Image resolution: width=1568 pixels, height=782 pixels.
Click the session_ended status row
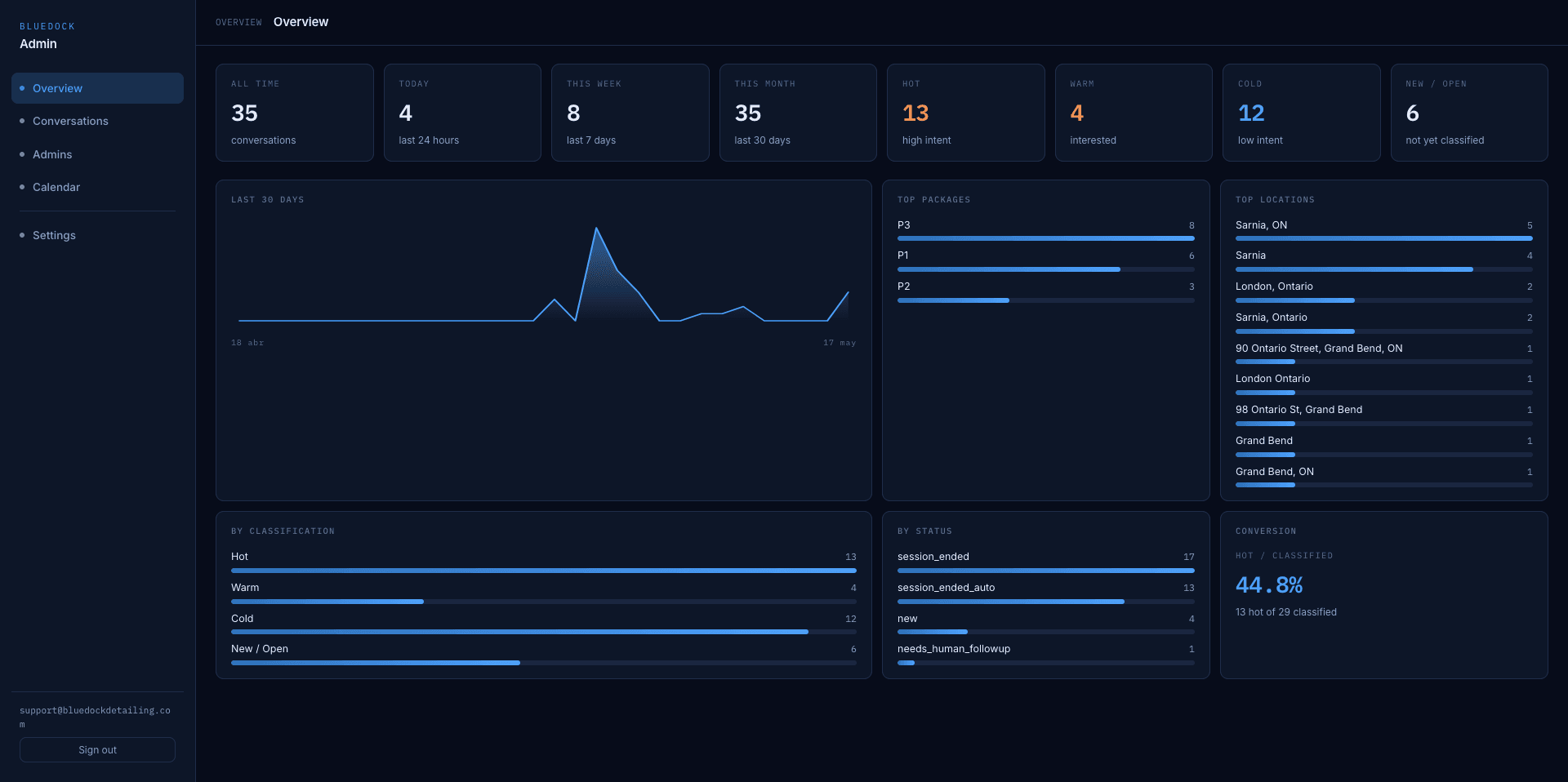pyautogui.click(x=1046, y=563)
